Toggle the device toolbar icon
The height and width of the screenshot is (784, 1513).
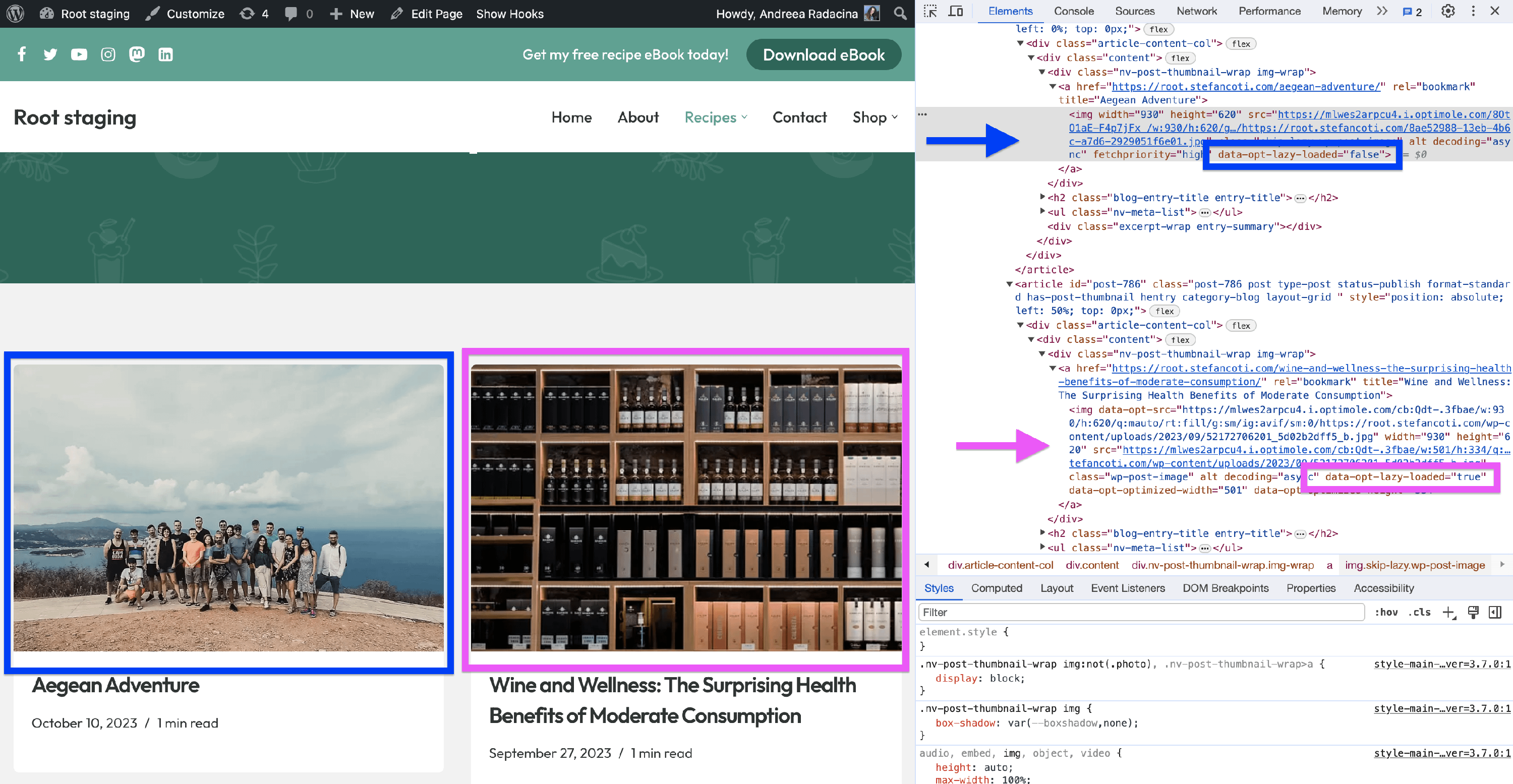tap(956, 11)
